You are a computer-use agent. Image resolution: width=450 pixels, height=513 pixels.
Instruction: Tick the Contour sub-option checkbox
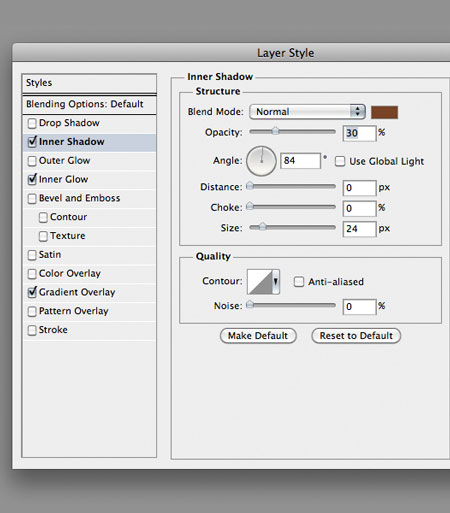coord(43,218)
